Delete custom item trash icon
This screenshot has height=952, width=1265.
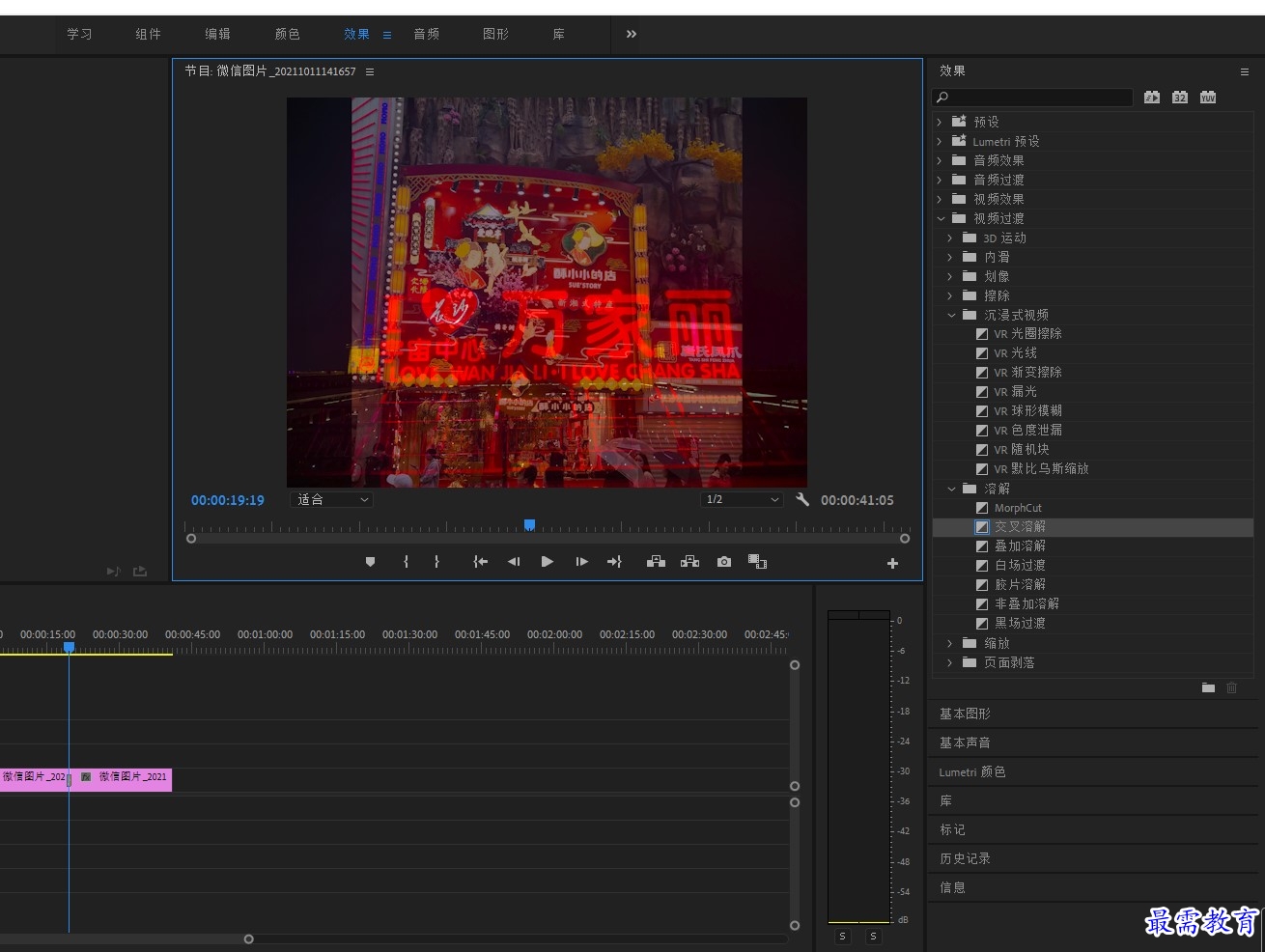pyautogui.click(x=1231, y=687)
